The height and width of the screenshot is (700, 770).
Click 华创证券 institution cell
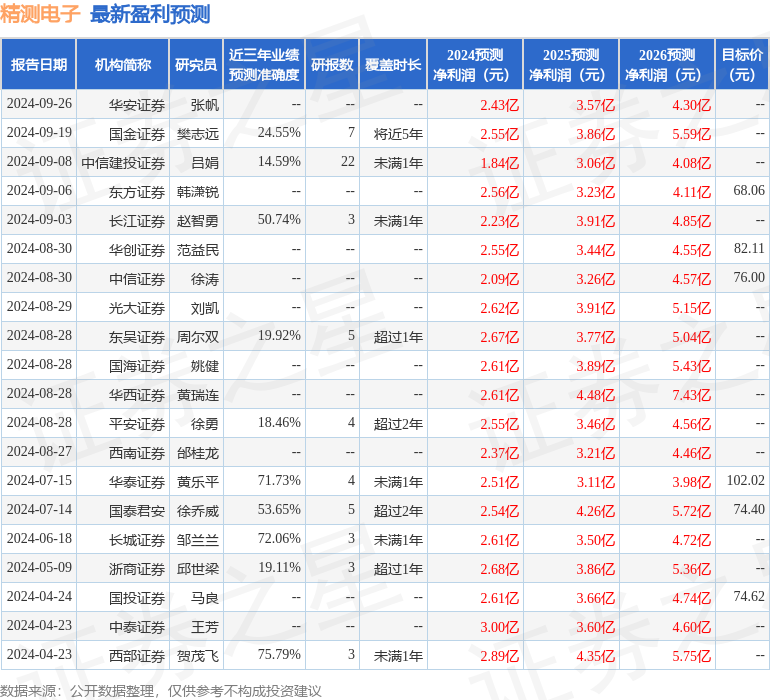pyautogui.click(x=137, y=250)
